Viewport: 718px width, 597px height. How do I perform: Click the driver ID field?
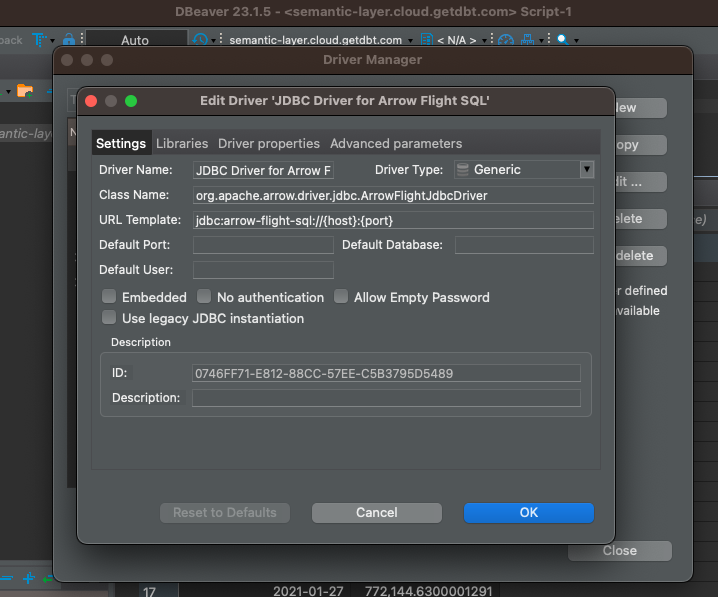pos(386,373)
